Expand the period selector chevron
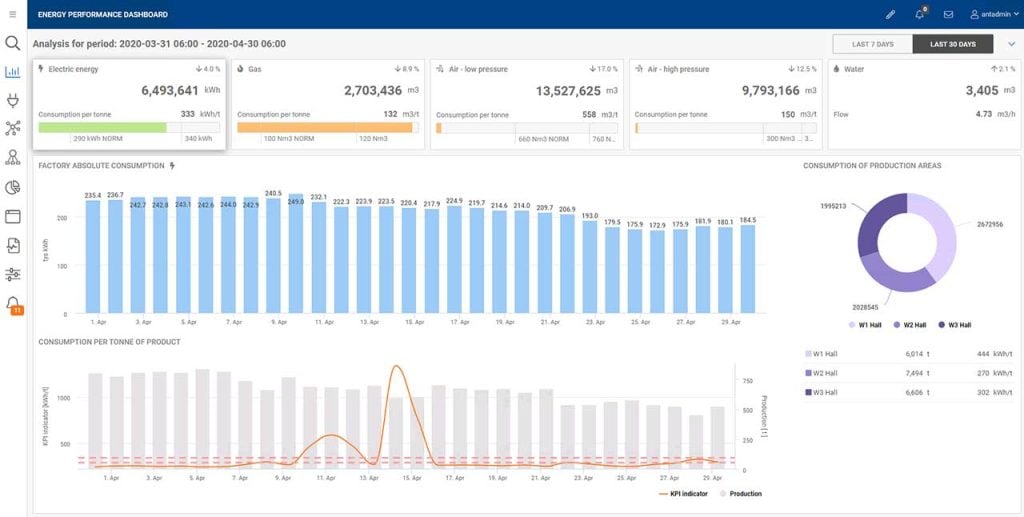Image resolution: width=1024 pixels, height=517 pixels. 1012,44
